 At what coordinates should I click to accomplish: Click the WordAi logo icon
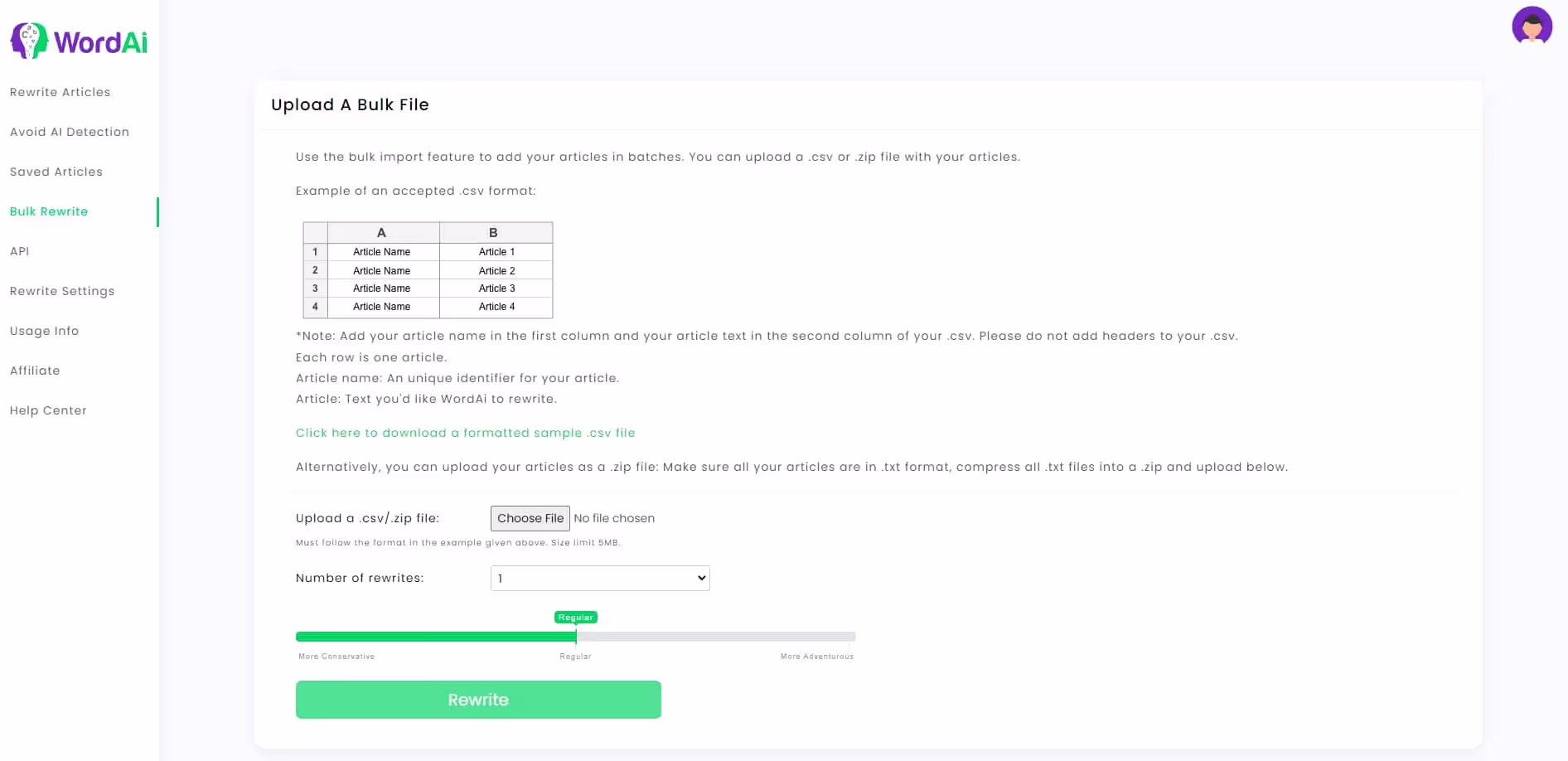click(29, 41)
